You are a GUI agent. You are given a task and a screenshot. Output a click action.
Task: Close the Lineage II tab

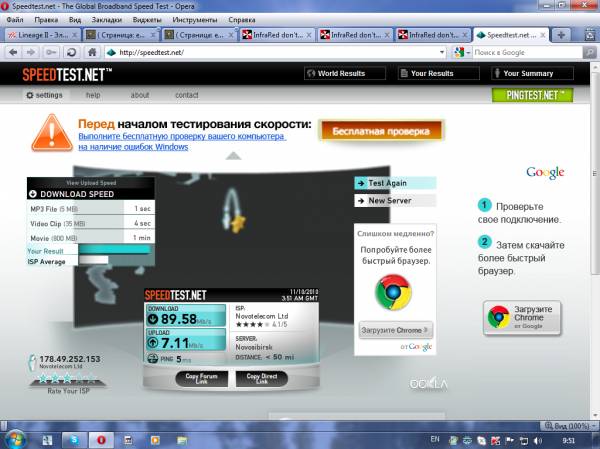[75, 35]
